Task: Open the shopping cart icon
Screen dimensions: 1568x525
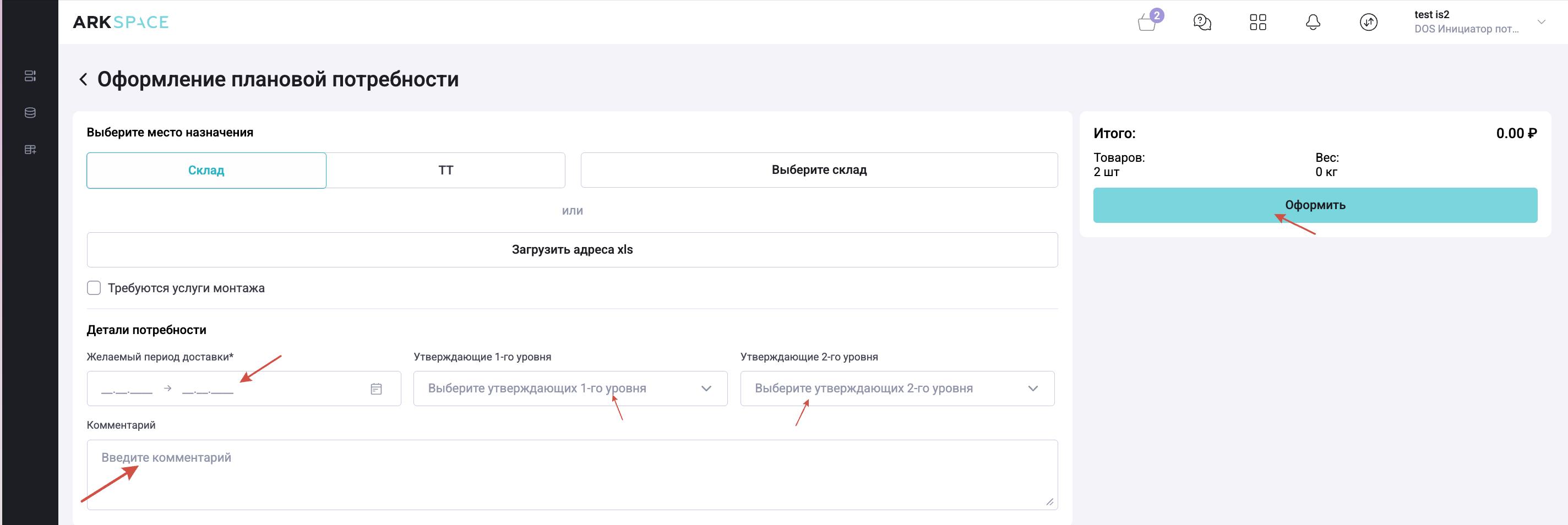Action: (x=1147, y=23)
